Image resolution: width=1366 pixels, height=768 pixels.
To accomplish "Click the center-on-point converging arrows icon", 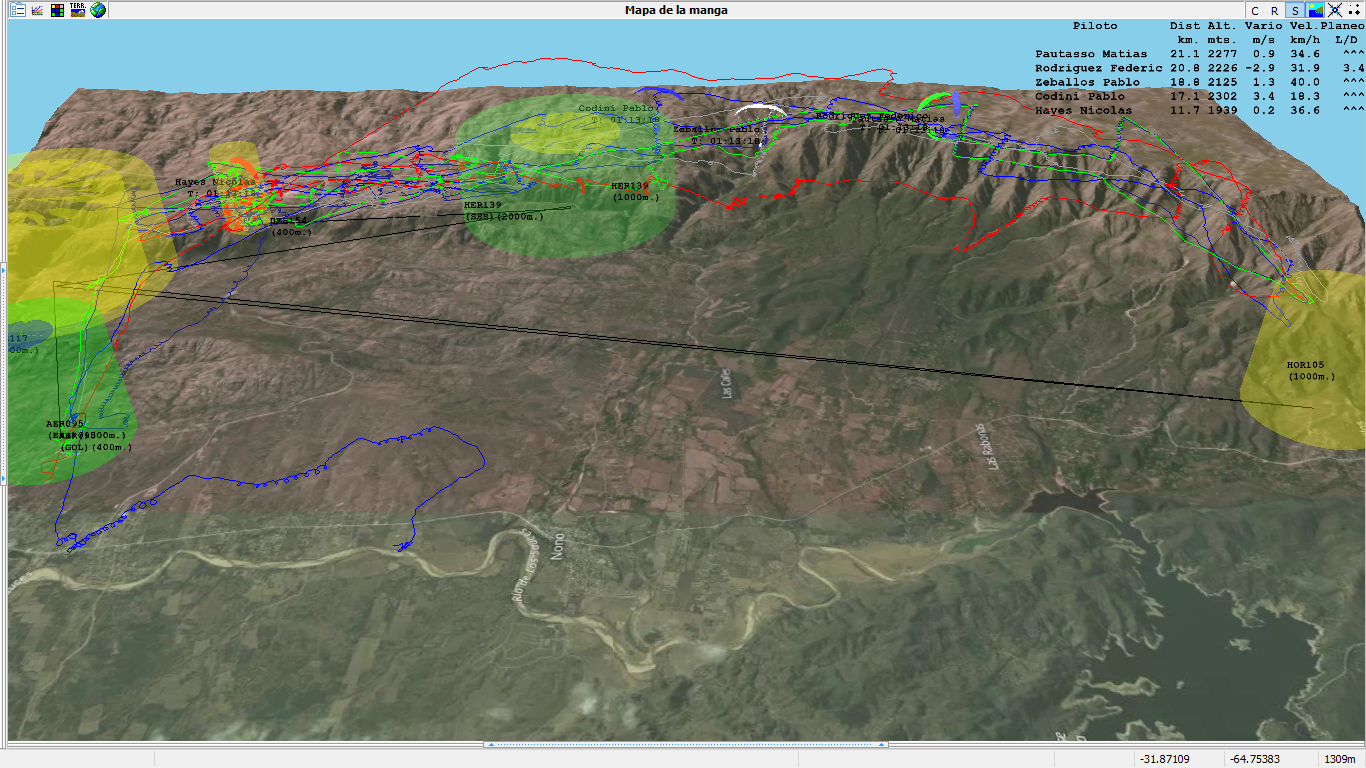I will (1334, 10).
